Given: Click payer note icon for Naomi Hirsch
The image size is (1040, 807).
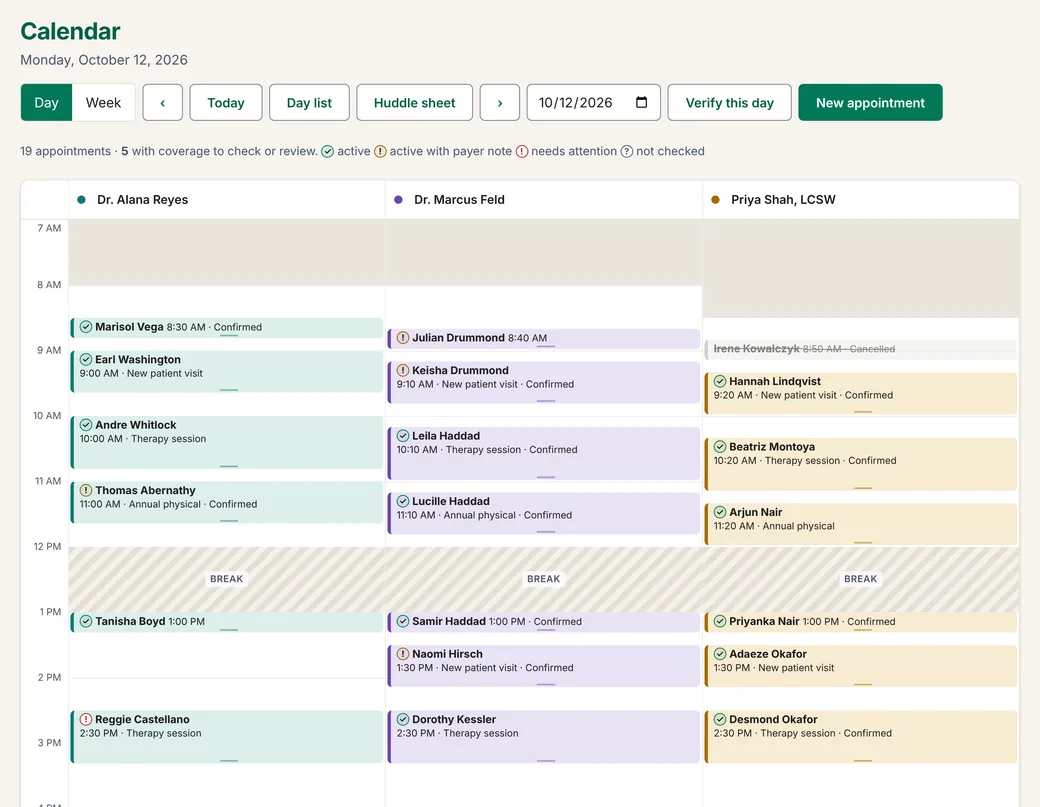Looking at the screenshot, I should click(x=403, y=654).
